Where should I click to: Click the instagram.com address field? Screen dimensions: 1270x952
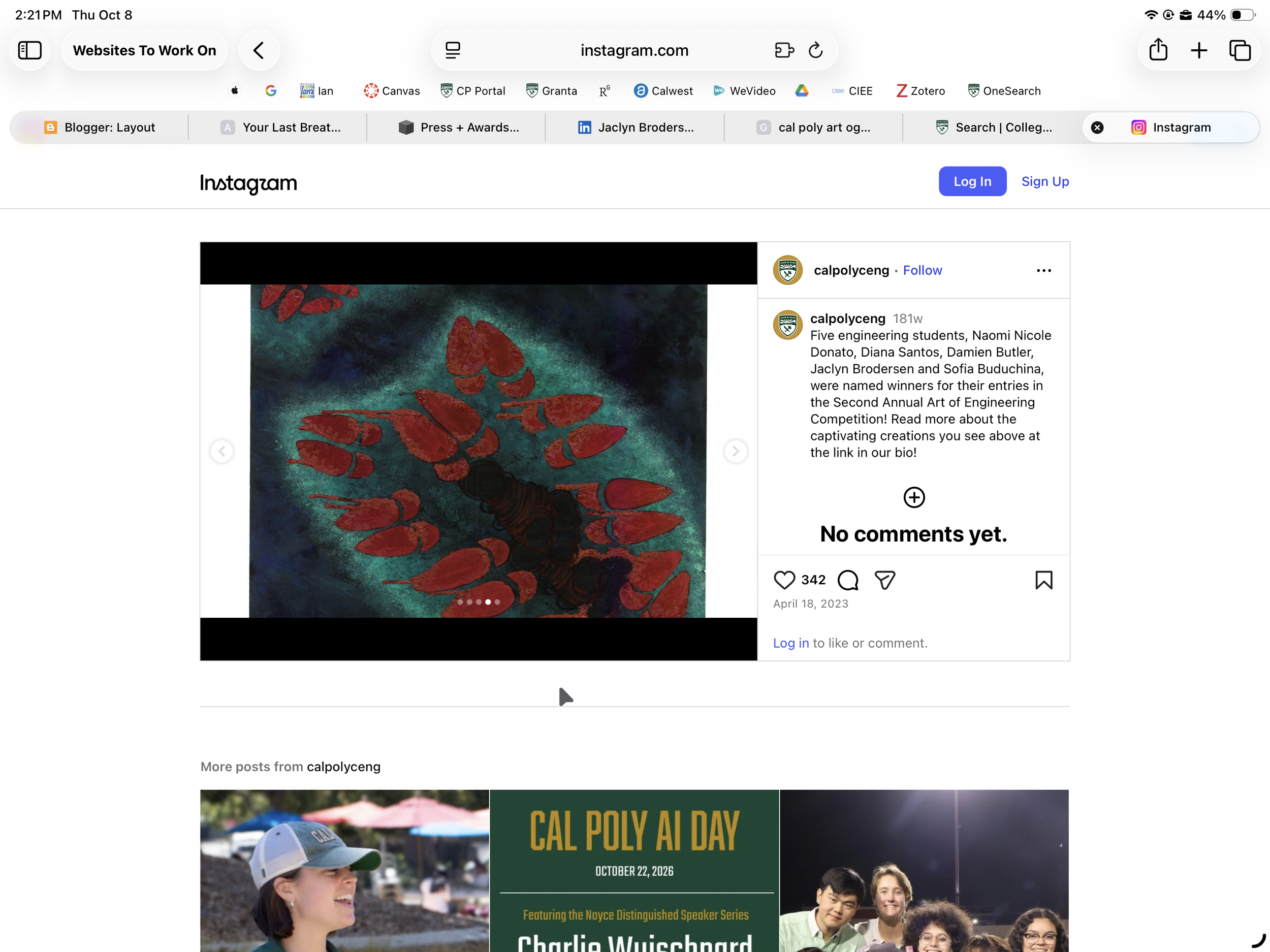[x=634, y=50]
